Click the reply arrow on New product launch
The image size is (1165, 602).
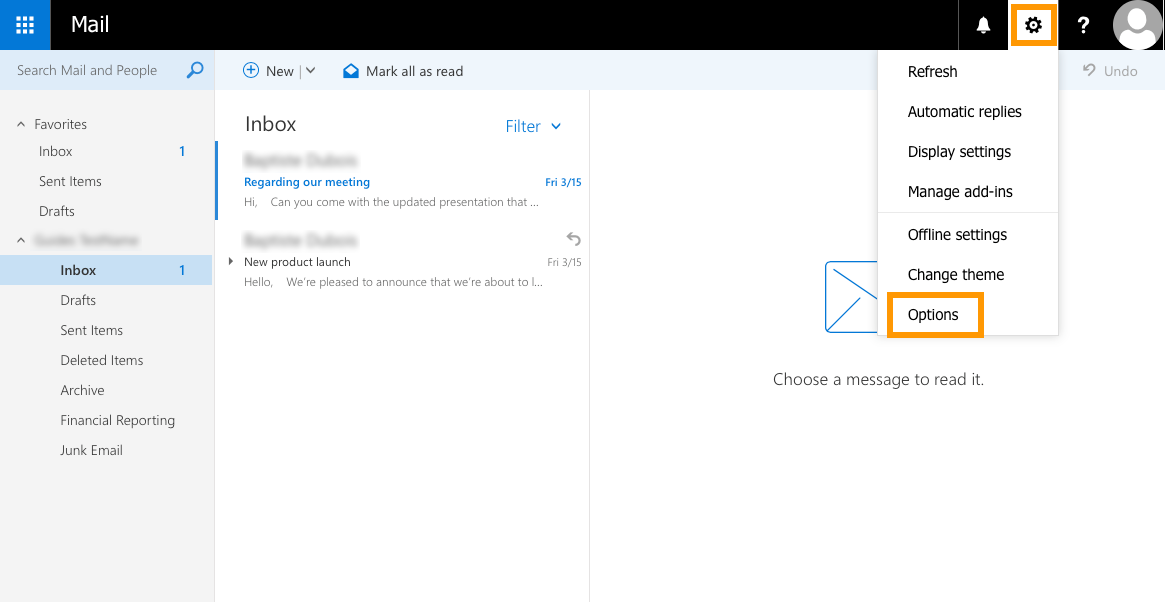[x=573, y=239]
